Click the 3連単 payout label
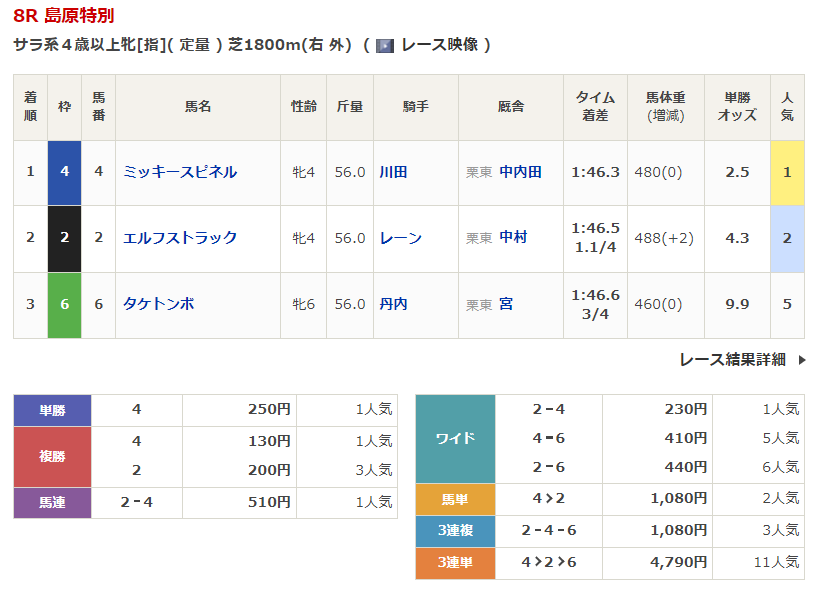Viewport: 821px width, 589px height. tap(455, 563)
